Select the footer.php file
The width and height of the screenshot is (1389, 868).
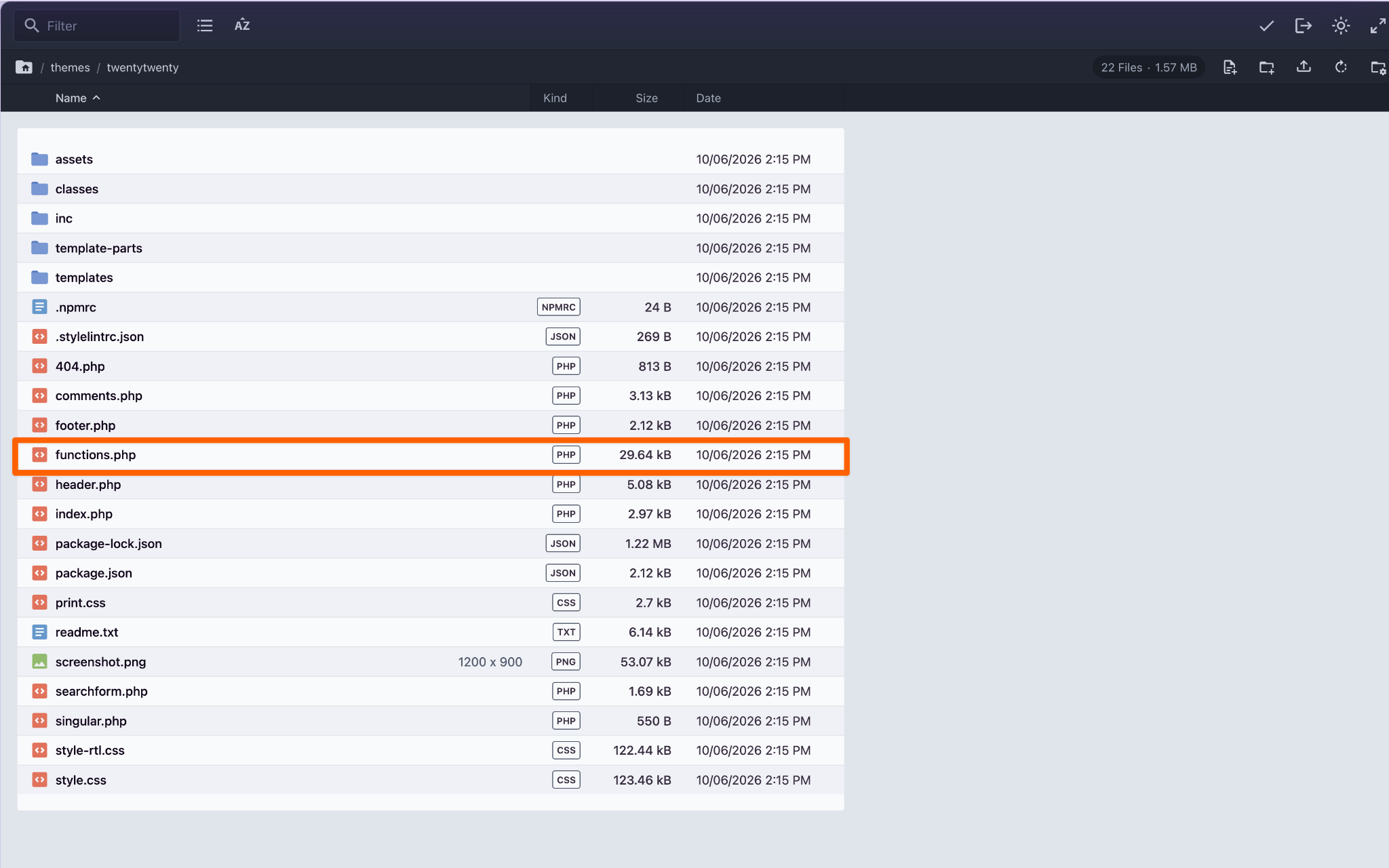pos(431,425)
